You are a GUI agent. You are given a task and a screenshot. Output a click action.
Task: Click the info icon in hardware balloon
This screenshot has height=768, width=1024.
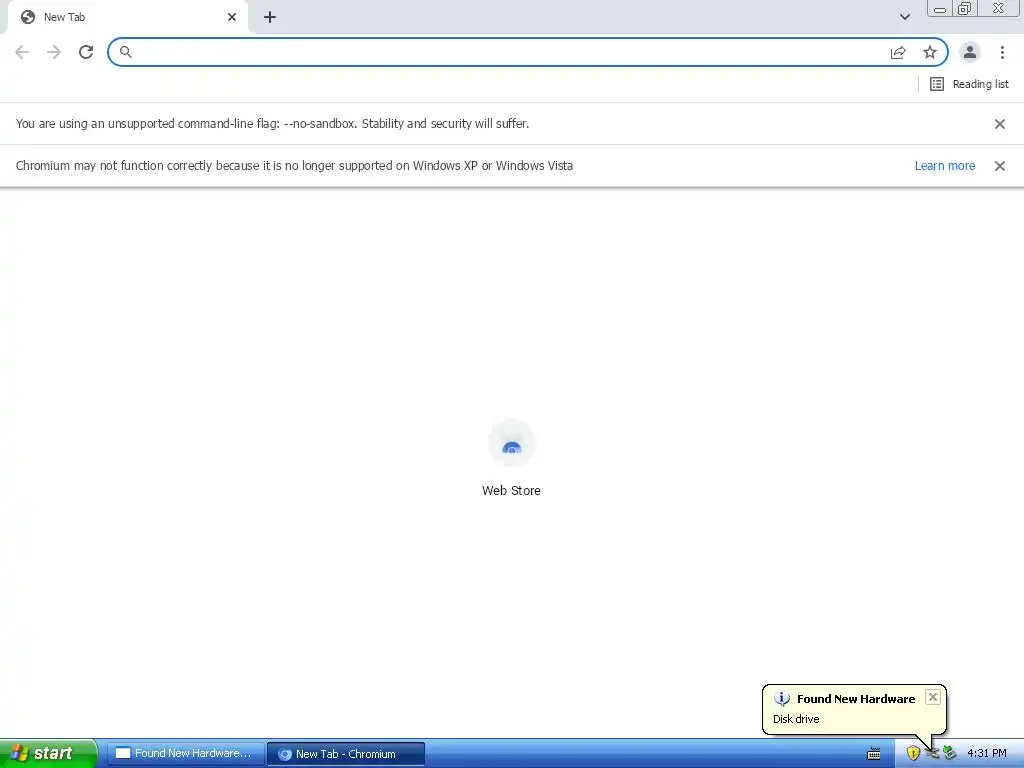click(782, 699)
